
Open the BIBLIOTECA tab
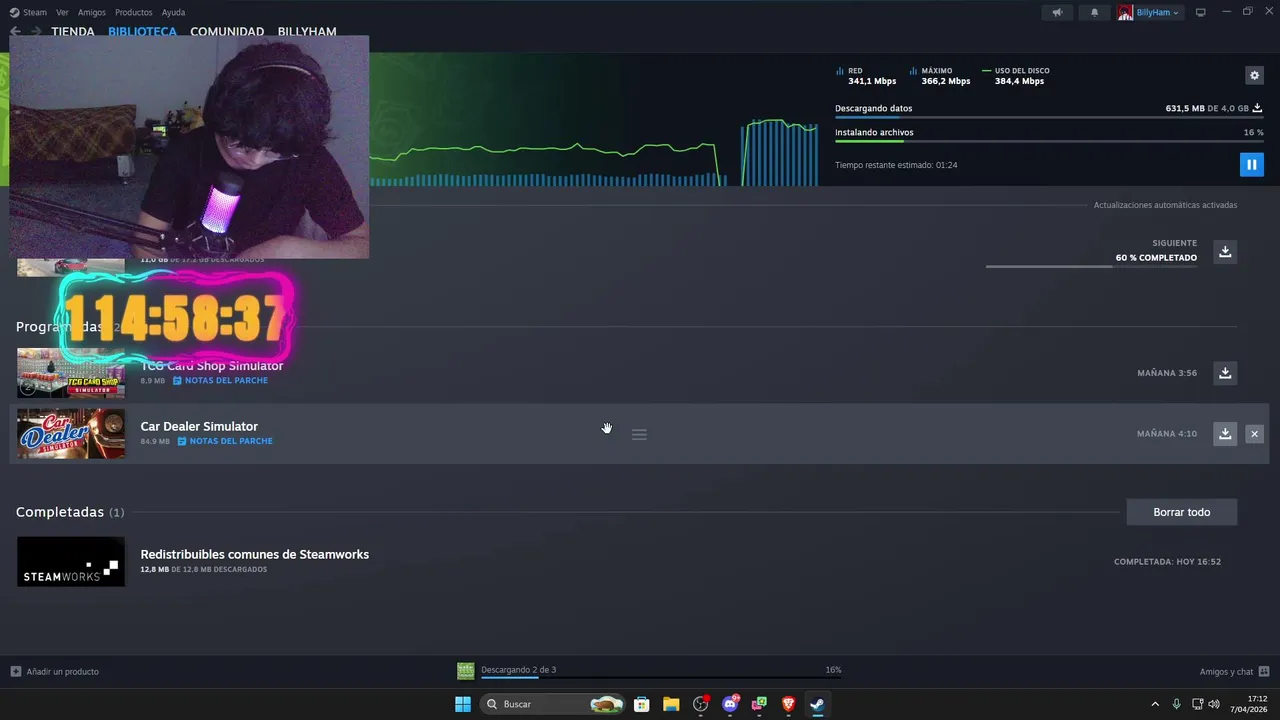[142, 31]
